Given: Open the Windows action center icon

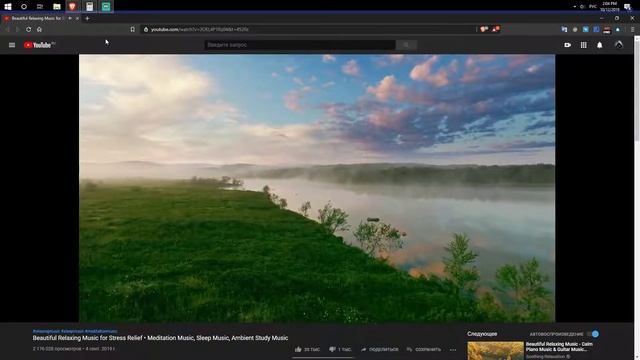Looking at the screenshot, I should 627,7.
